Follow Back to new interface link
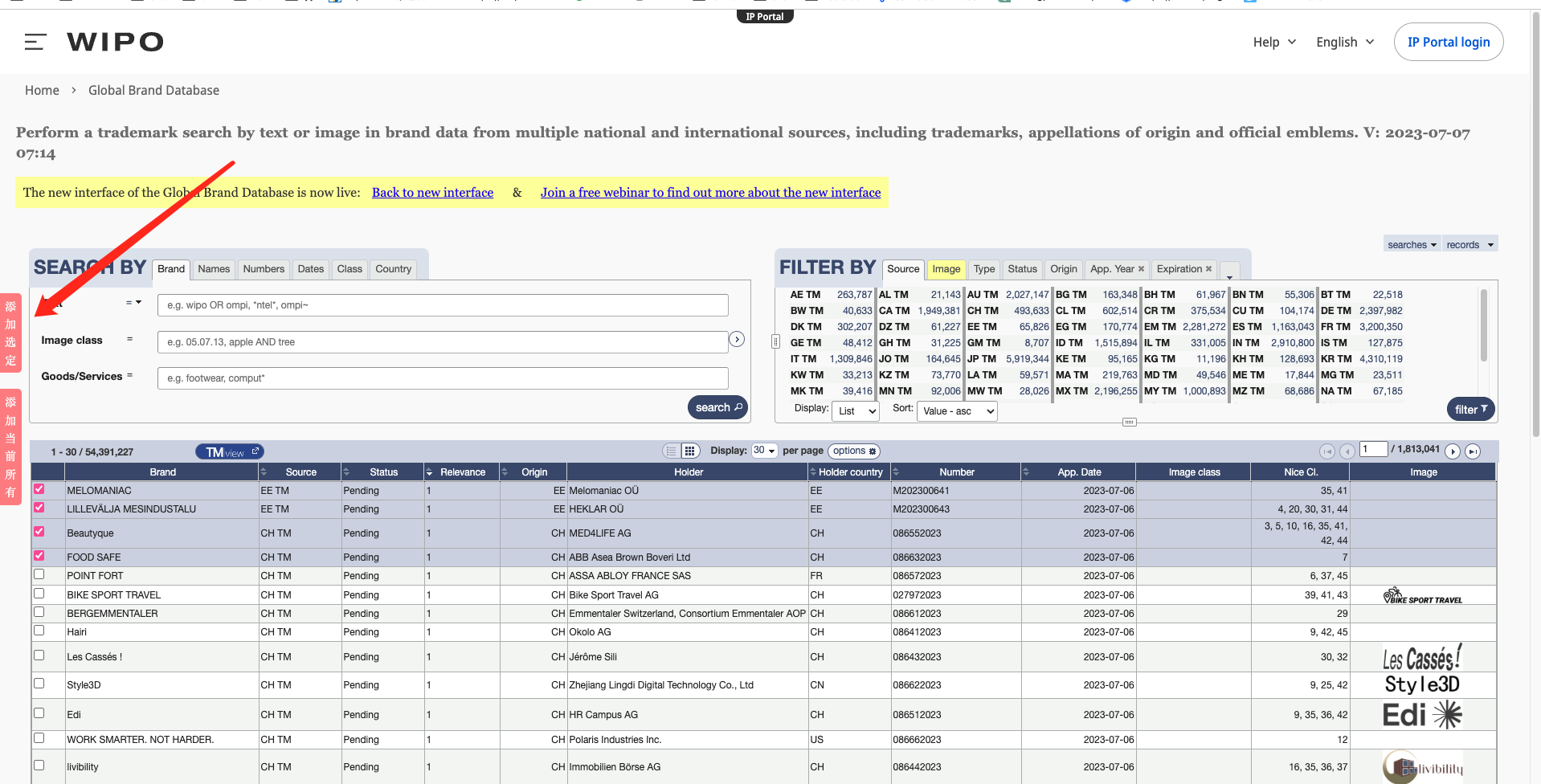Image resolution: width=1541 pixels, height=784 pixels. [x=432, y=193]
